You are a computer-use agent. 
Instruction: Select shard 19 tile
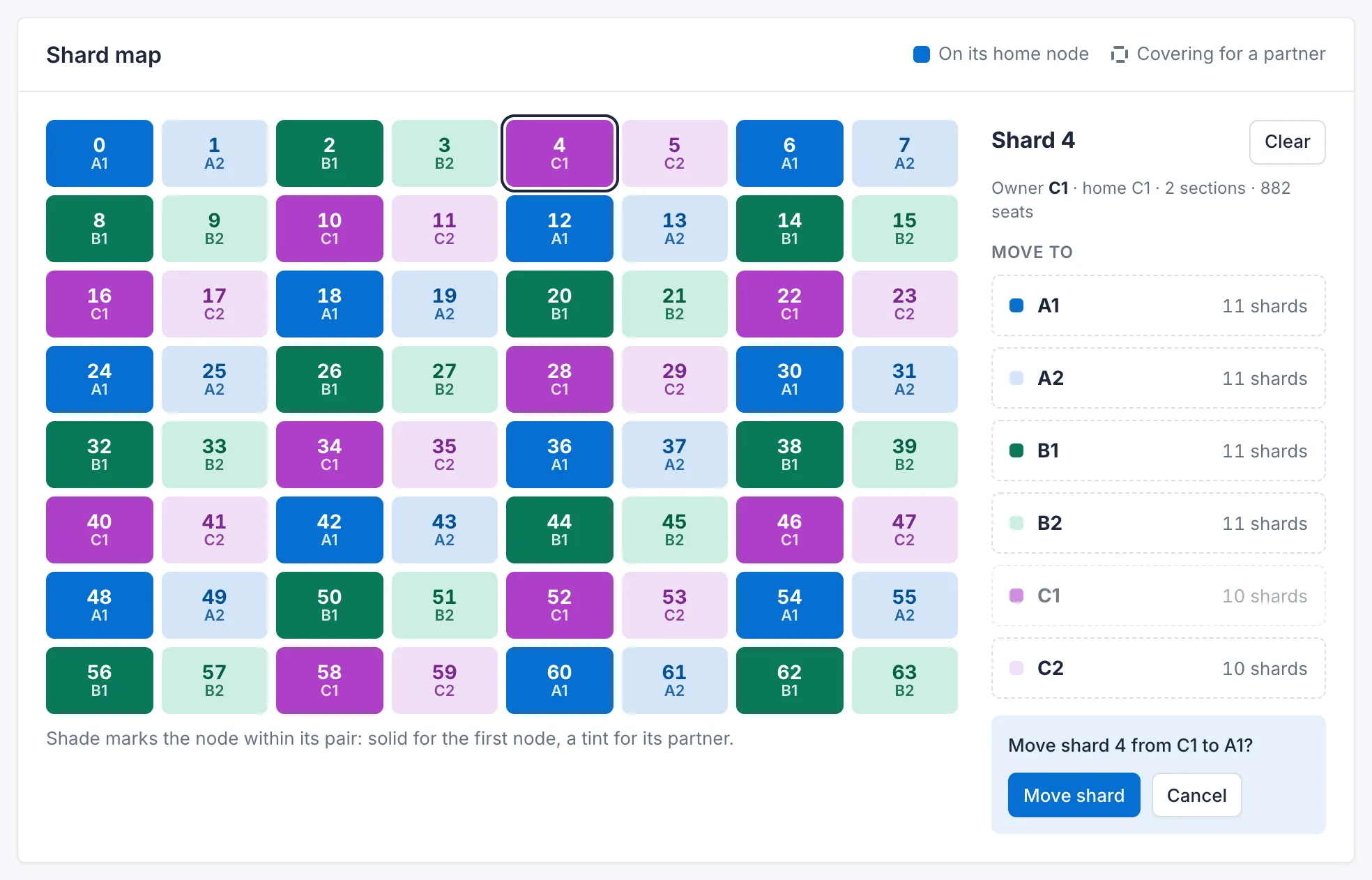point(445,304)
